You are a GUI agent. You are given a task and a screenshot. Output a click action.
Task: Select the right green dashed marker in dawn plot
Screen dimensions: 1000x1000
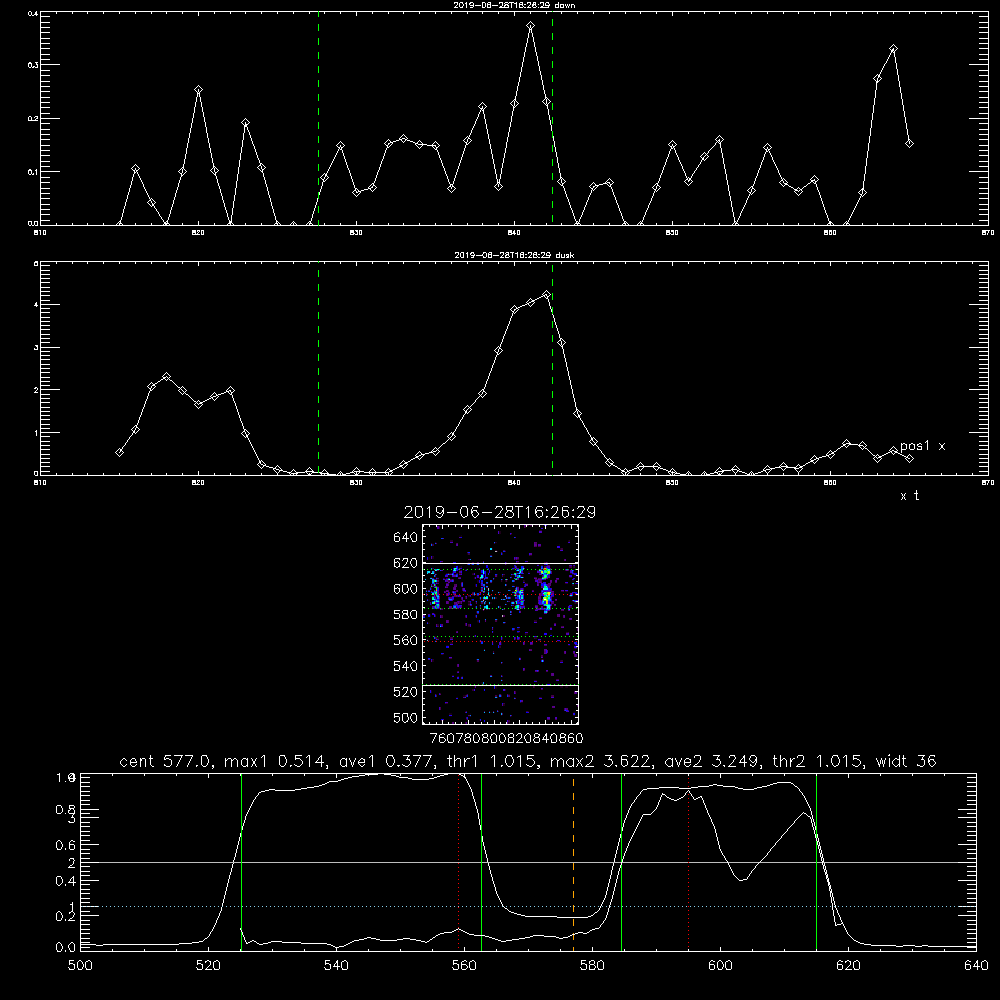point(552,118)
